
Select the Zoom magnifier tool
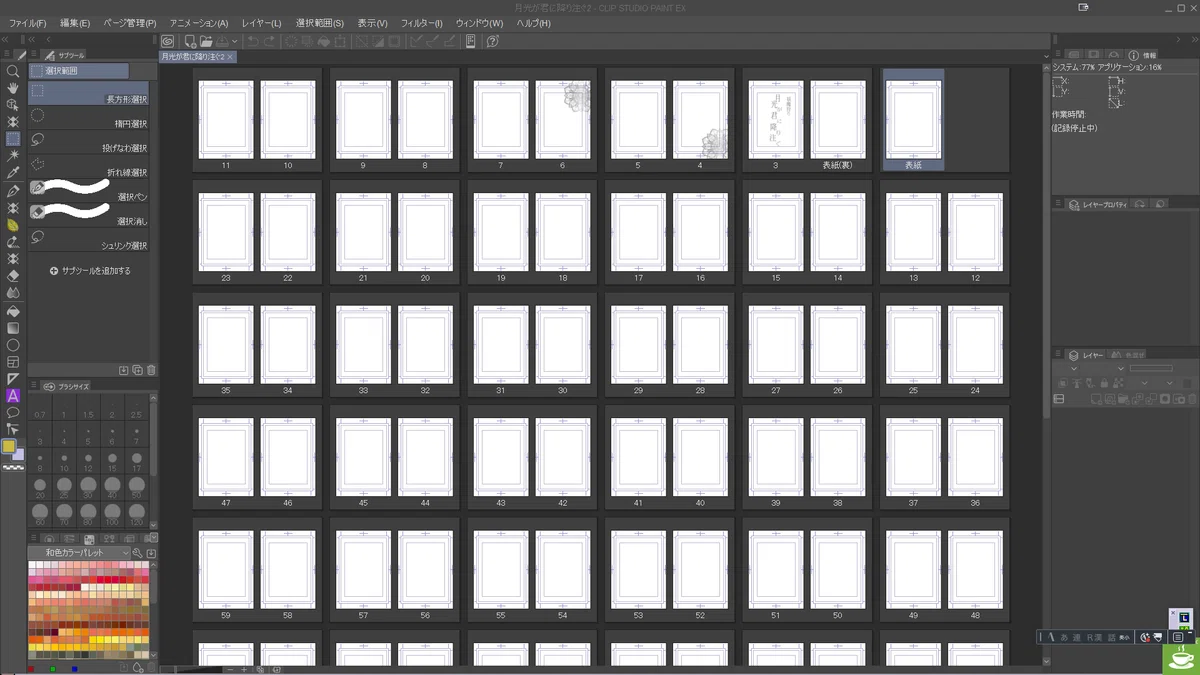pyautogui.click(x=13, y=71)
